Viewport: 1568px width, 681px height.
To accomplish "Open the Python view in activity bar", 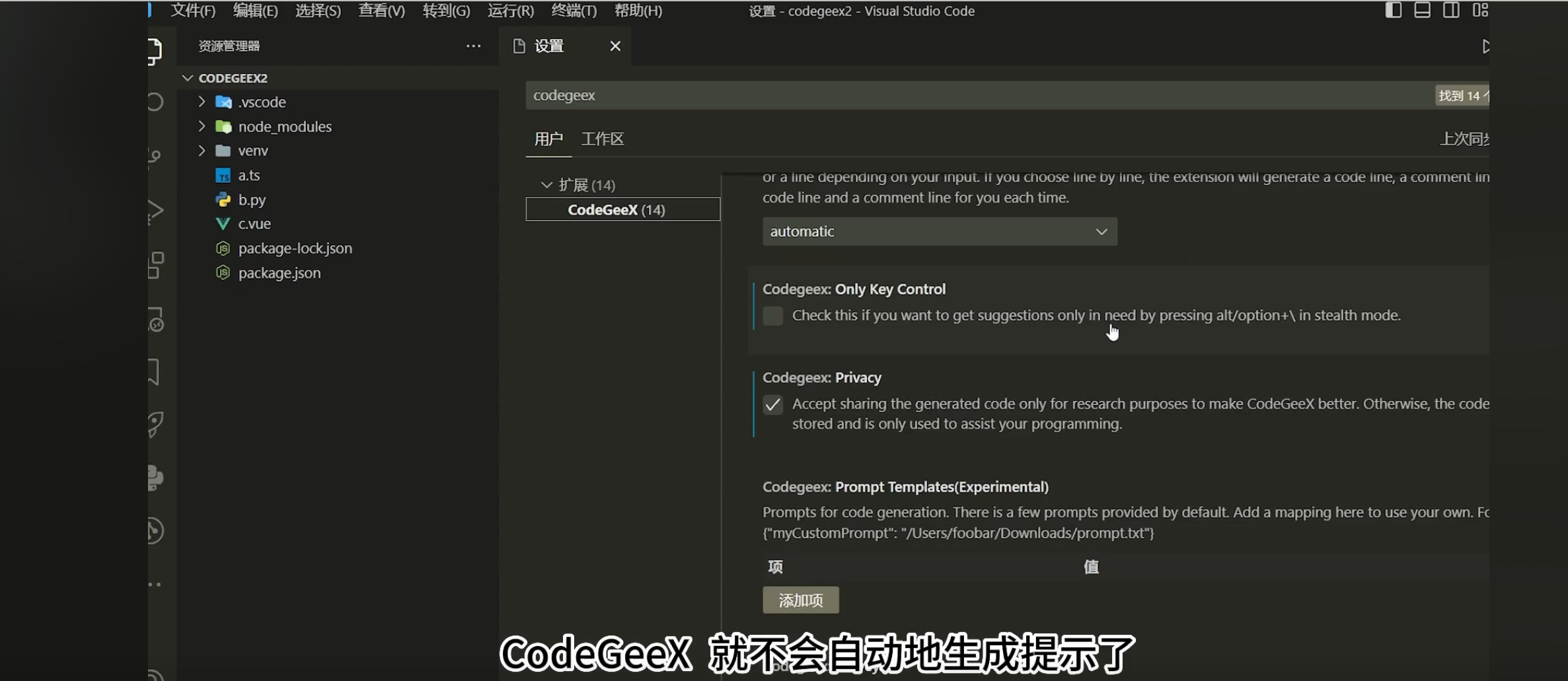I will (155, 478).
